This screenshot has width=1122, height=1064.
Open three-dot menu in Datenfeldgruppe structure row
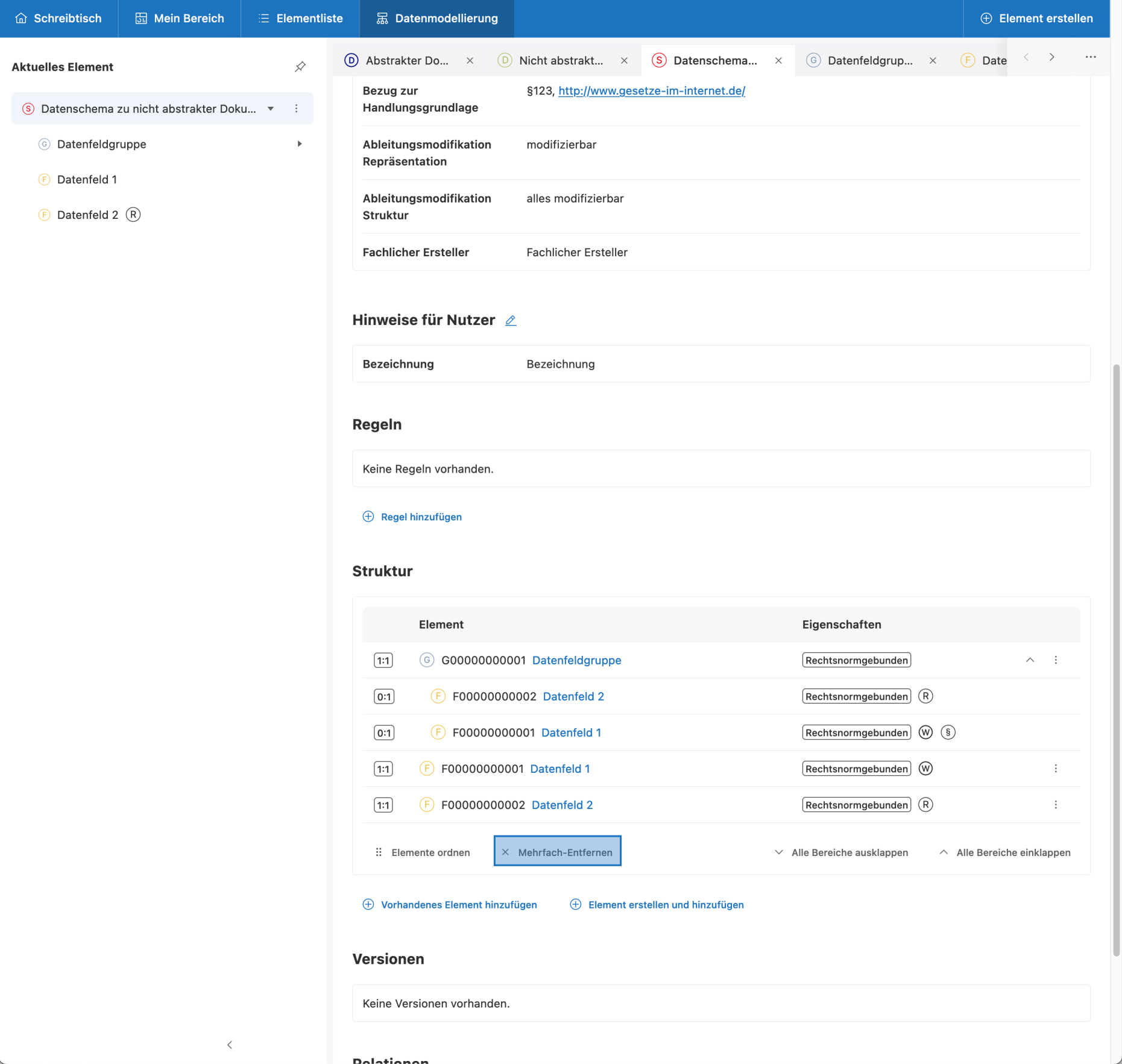point(1055,660)
